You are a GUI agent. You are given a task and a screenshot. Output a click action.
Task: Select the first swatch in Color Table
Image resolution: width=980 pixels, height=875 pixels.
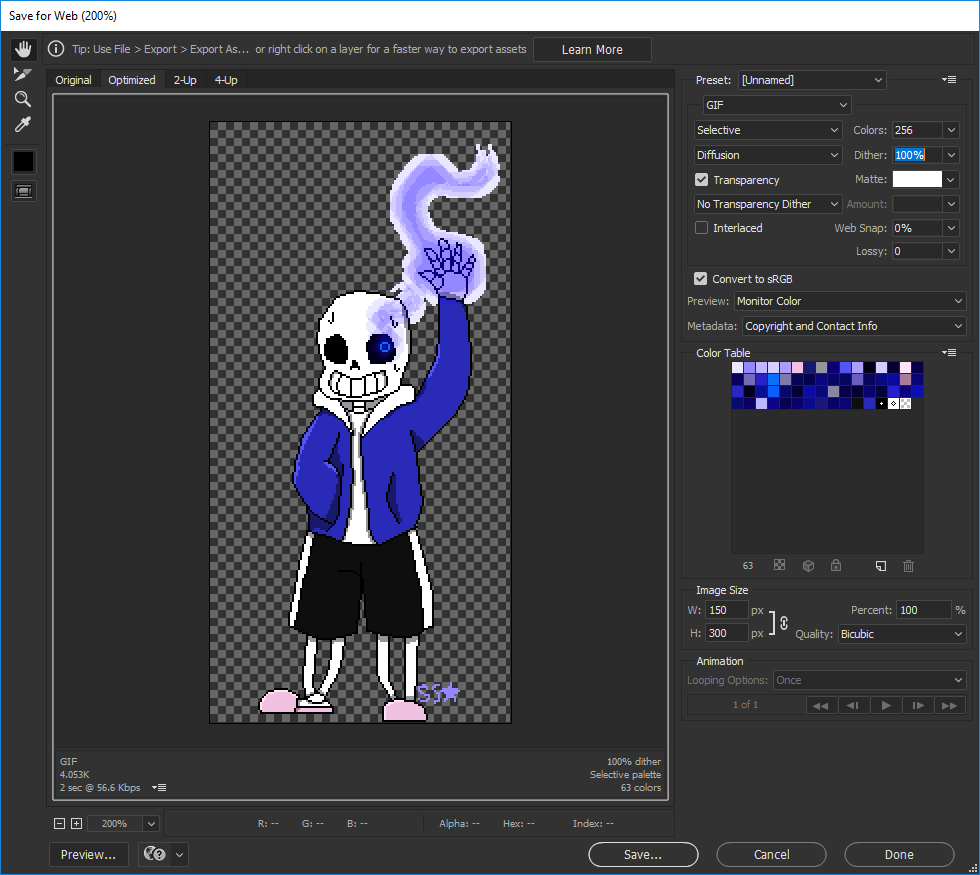click(x=738, y=368)
